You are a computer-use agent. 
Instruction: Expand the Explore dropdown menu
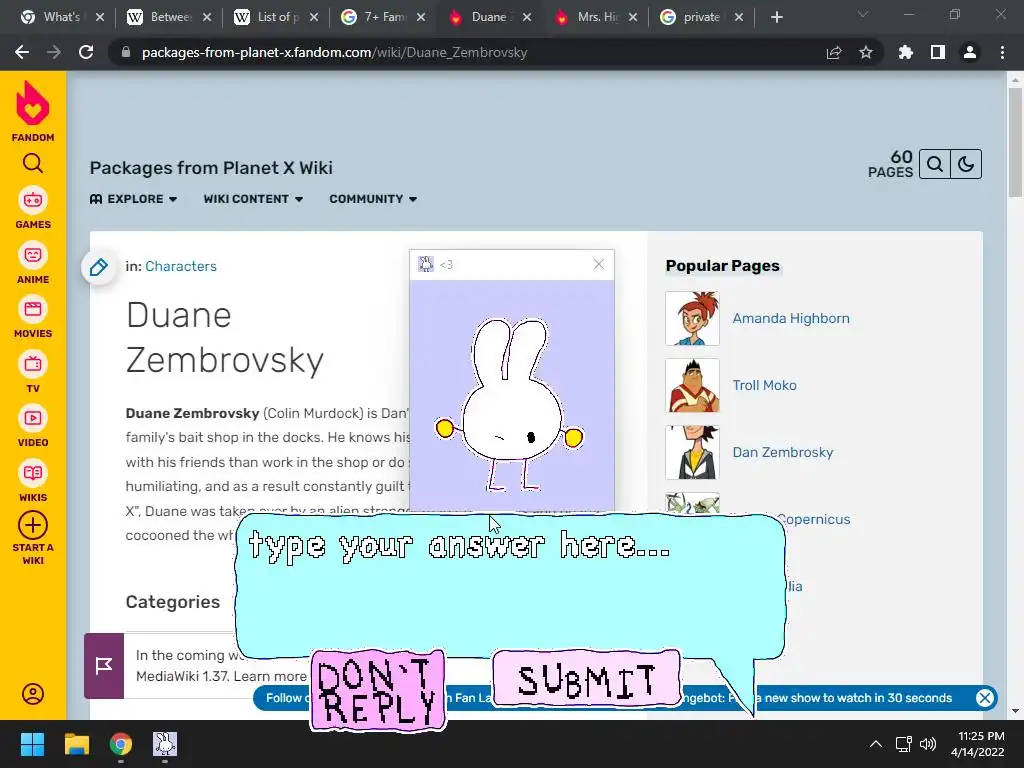(x=133, y=199)
